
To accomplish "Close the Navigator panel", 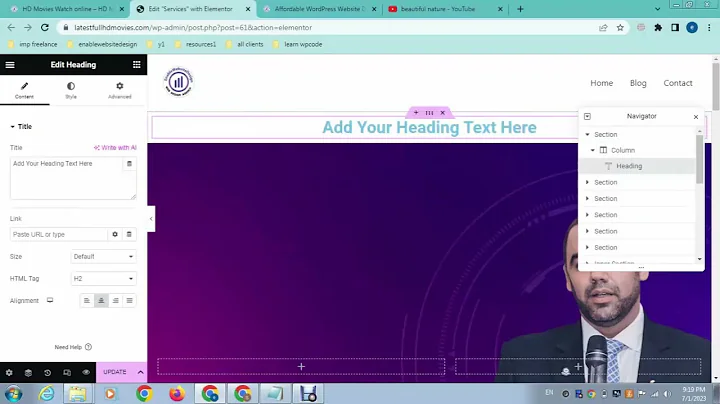I will click(696, 117).
